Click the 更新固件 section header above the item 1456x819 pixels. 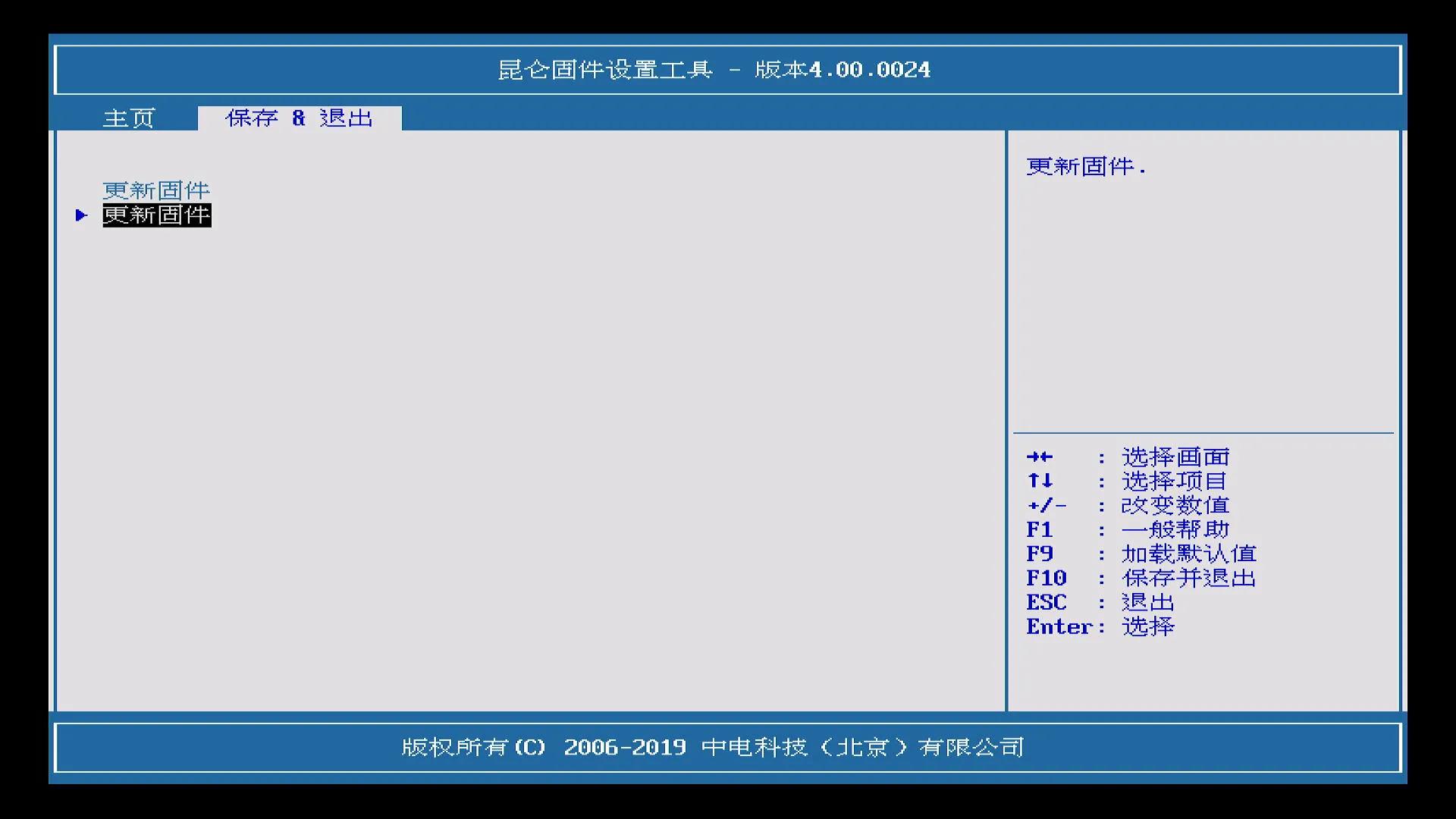point(155,190)
